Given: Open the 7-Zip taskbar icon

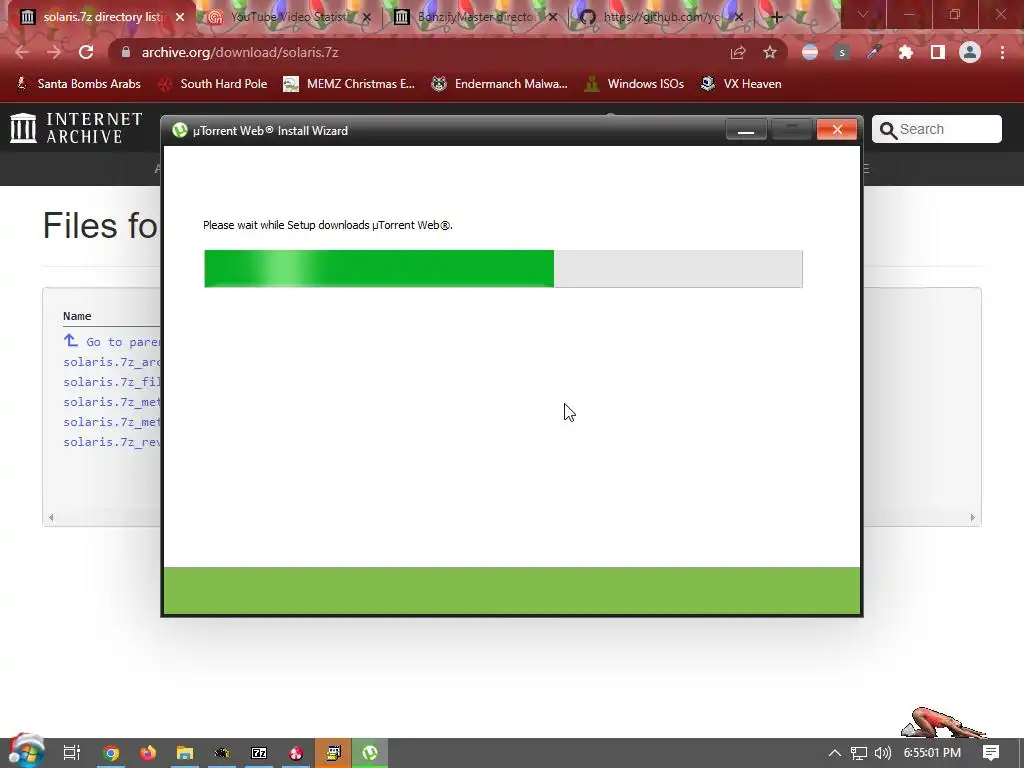Looking at the screenshot, I should click(x=259, y=754).
